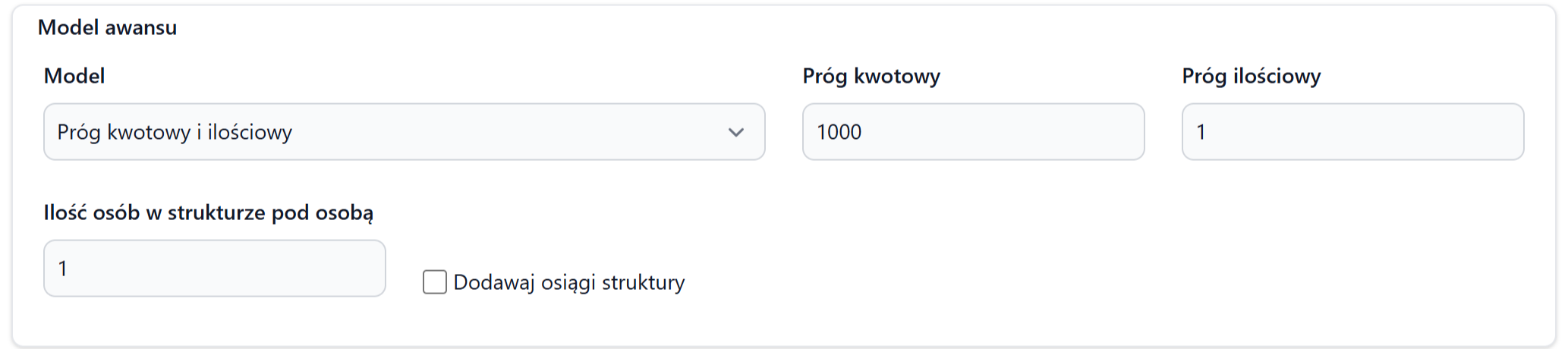The image size is (1568, 349).
Task: Click the value 1 in the structure count field
Action: 63,269
